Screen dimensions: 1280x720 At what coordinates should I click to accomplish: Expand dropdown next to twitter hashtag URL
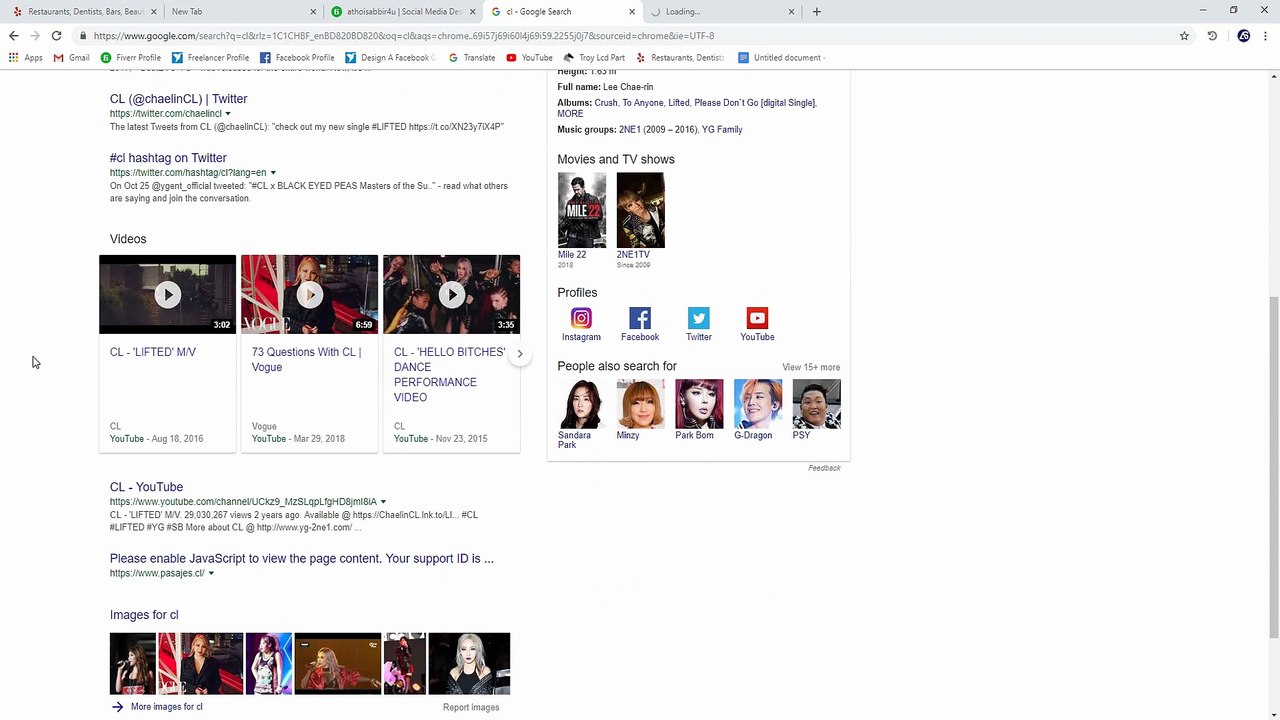(273, 173)
